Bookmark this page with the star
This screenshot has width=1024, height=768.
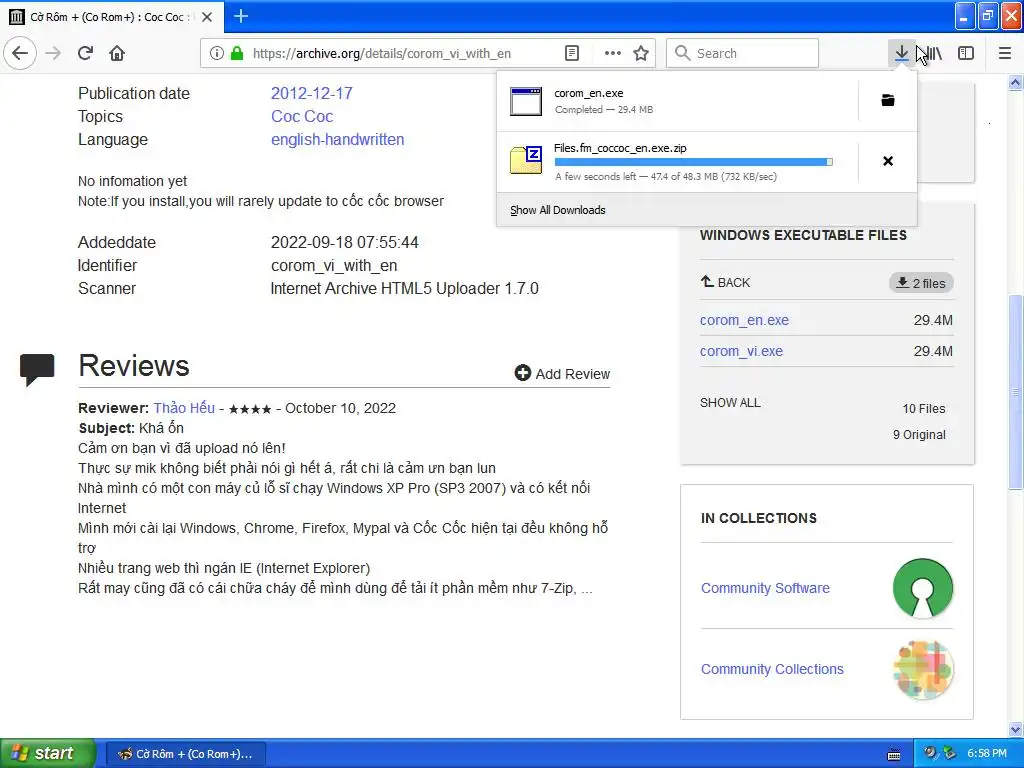641,53
